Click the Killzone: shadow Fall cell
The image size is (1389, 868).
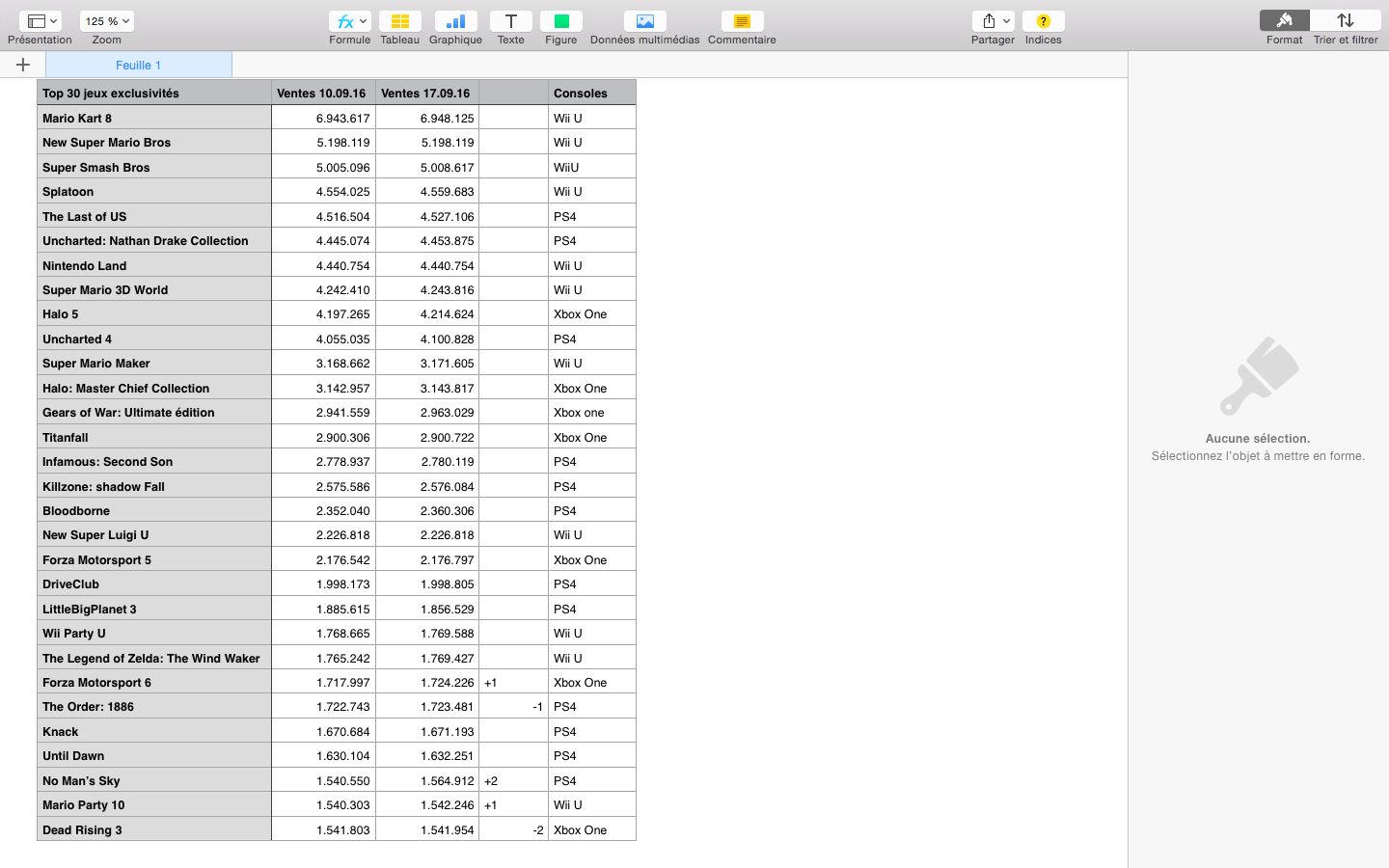tap(154, 486)
